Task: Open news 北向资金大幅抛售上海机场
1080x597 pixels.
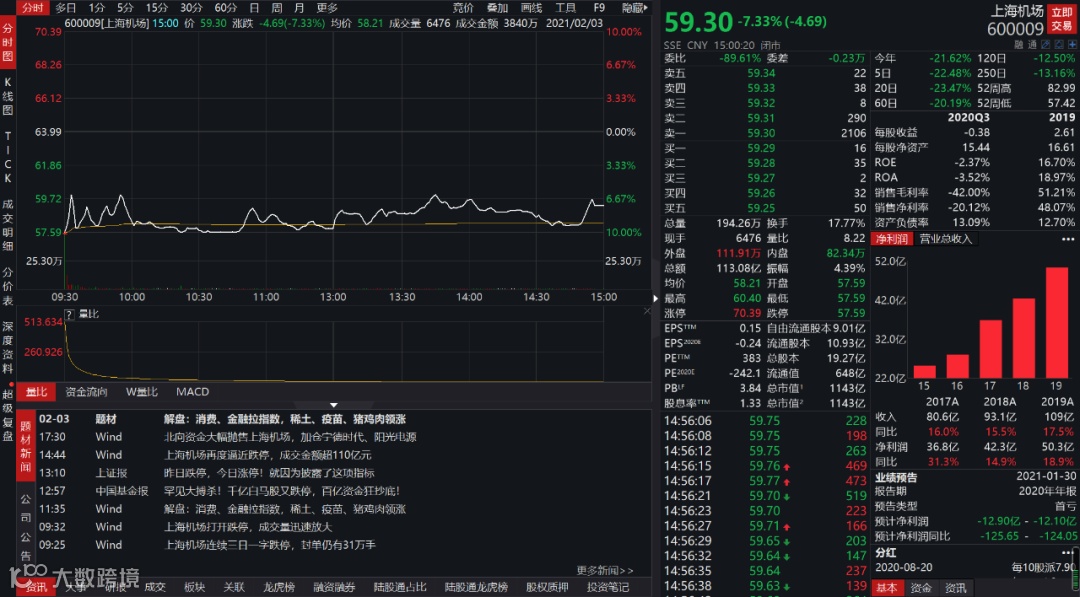Action: tap(290, 437)
